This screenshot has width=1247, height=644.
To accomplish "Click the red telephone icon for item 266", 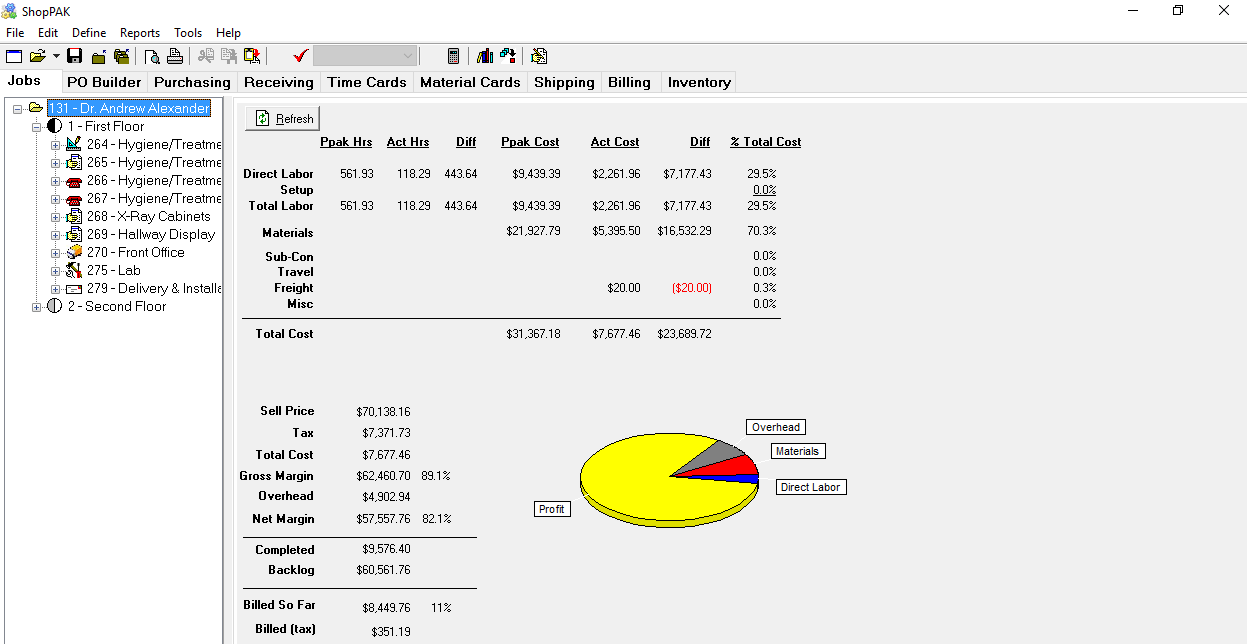I will 74,181.
